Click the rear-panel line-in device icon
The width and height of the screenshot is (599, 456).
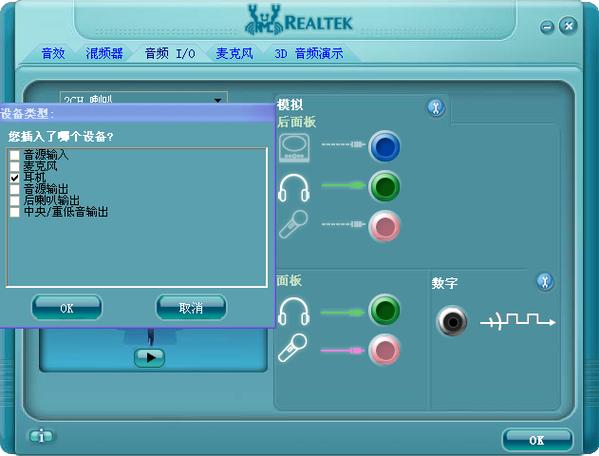(294, 147)
